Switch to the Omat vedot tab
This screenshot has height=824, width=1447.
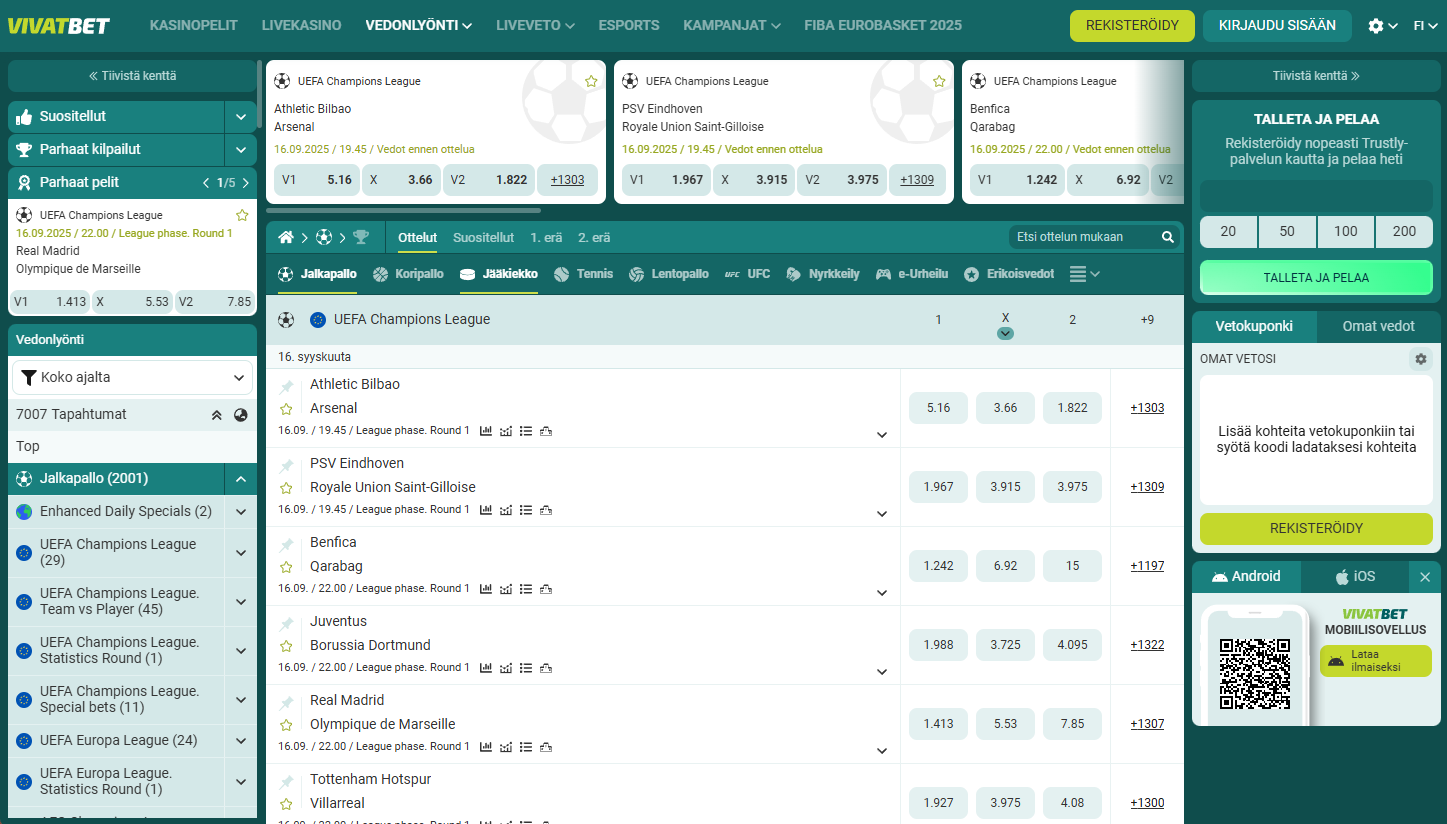(x=1378, y=326)
